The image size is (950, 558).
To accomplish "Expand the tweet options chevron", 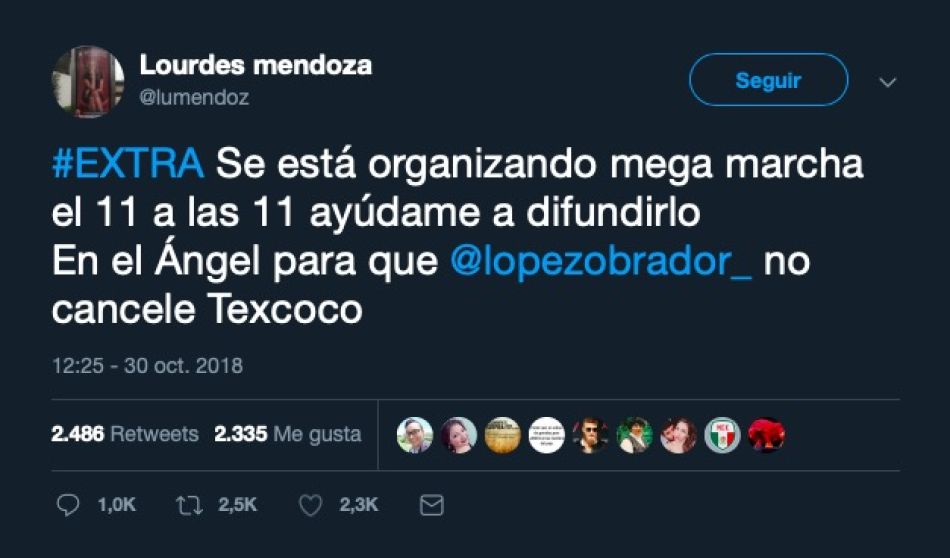I will pos(888,82).
